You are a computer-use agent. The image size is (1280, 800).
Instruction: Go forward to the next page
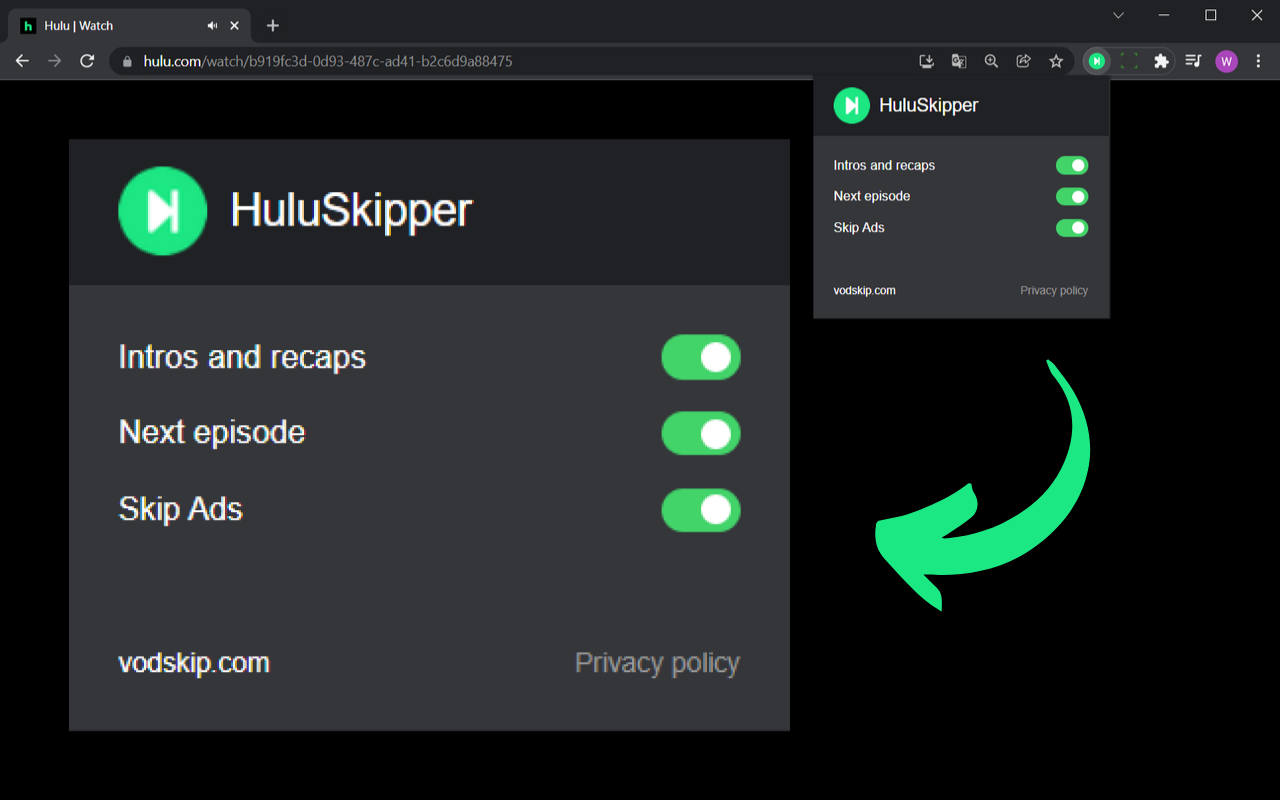[x=55, y=61]
